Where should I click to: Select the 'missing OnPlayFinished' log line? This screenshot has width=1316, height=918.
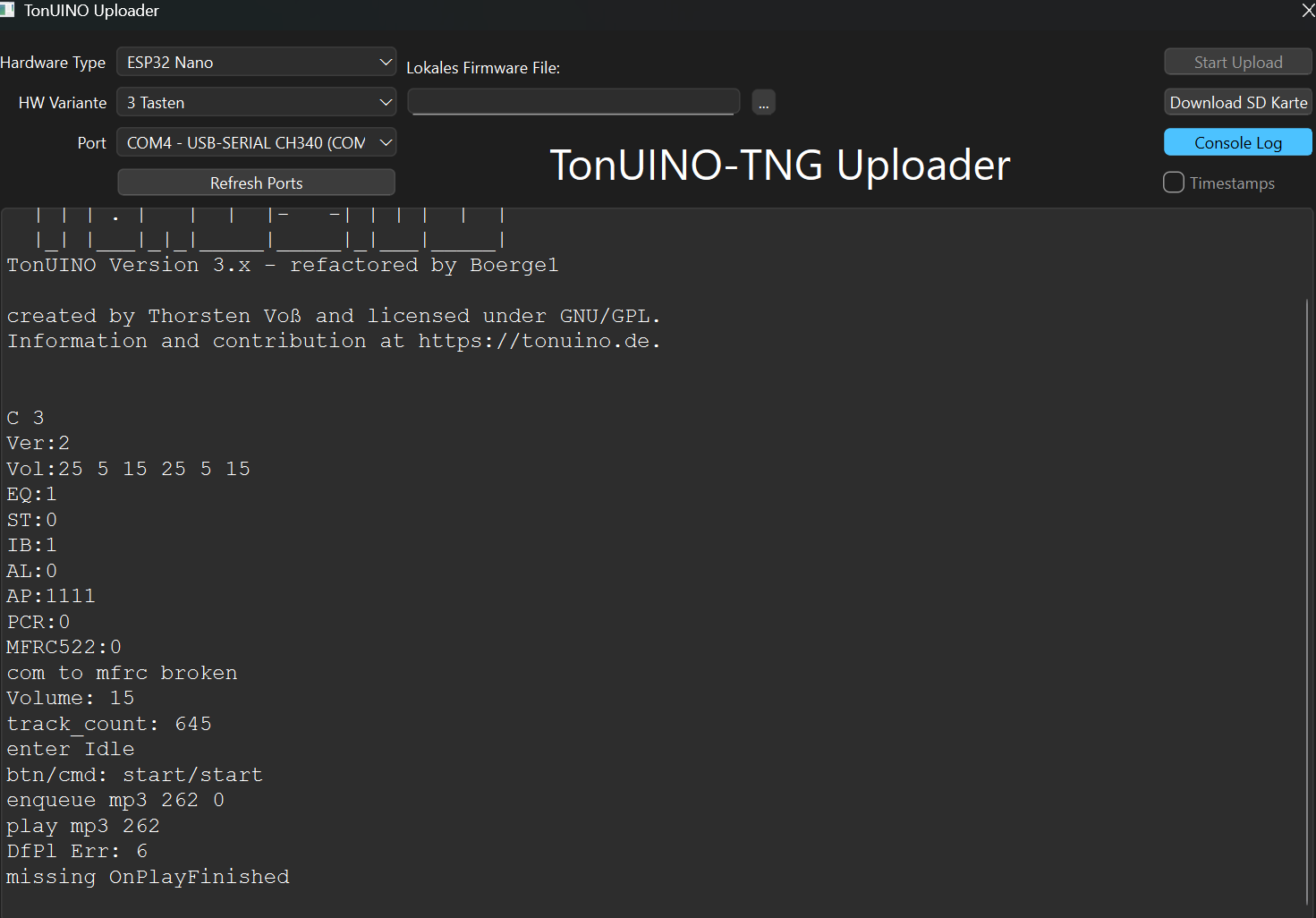click(148, 877)
